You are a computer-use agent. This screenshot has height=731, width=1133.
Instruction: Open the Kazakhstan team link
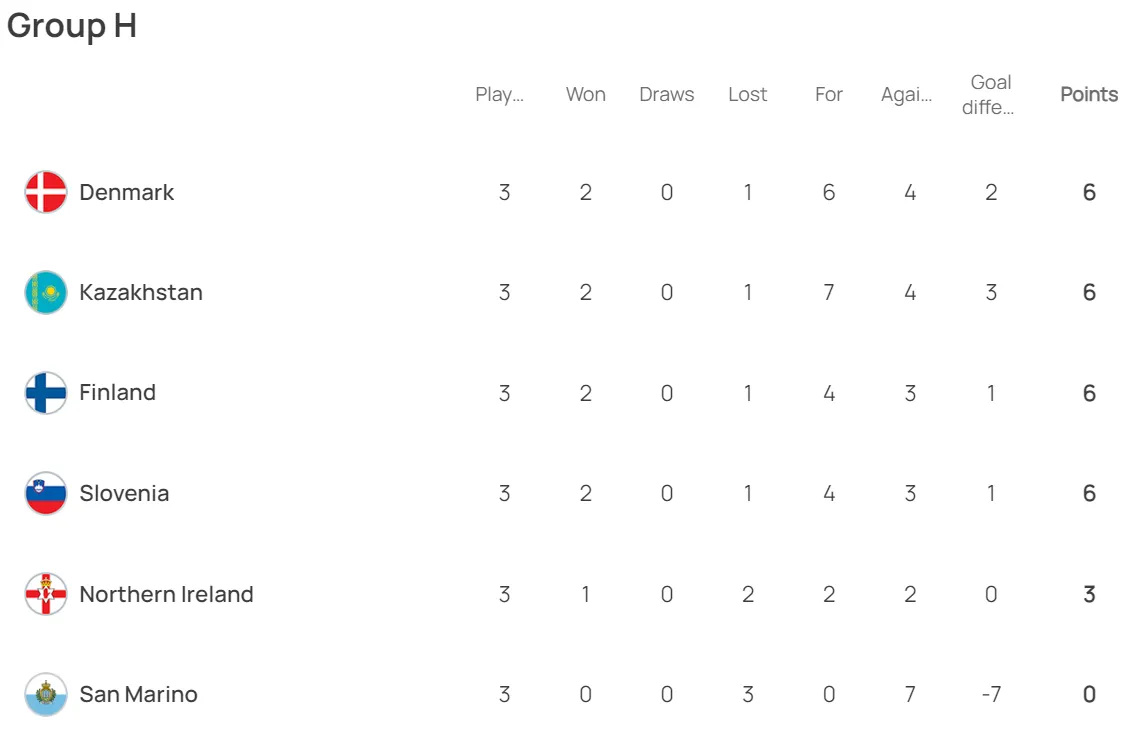[141, 293]
